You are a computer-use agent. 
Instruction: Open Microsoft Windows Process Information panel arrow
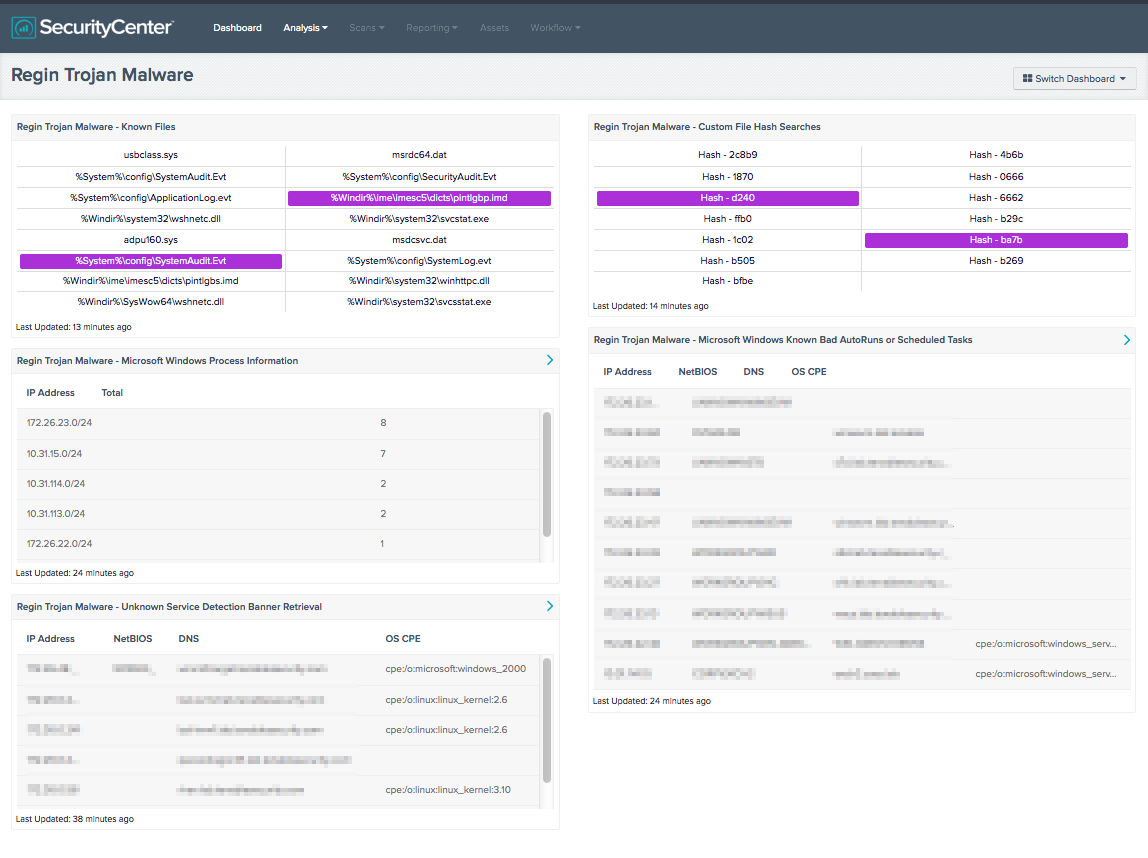pos(550,360)
